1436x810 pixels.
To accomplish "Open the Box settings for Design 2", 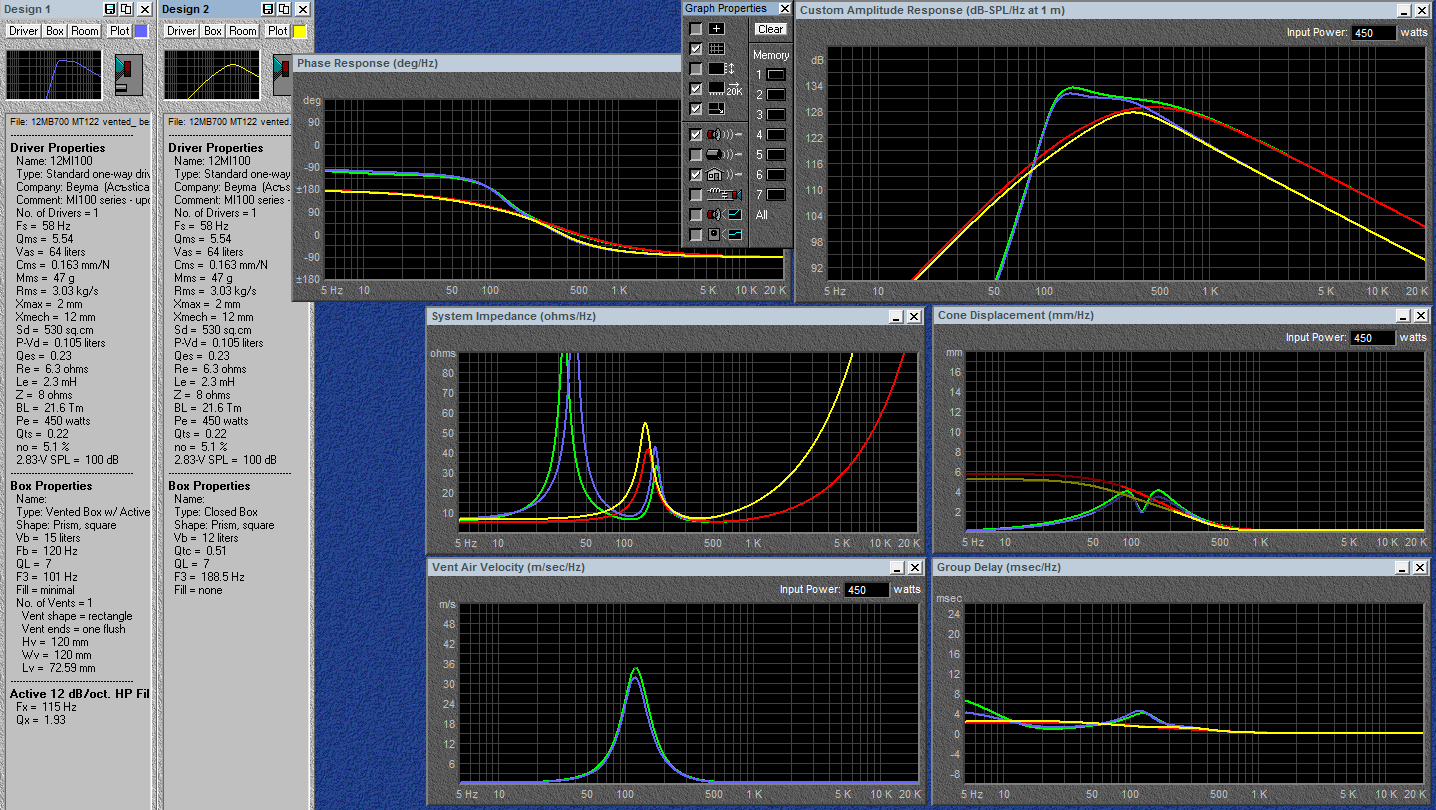I will (x=213, y=31).
